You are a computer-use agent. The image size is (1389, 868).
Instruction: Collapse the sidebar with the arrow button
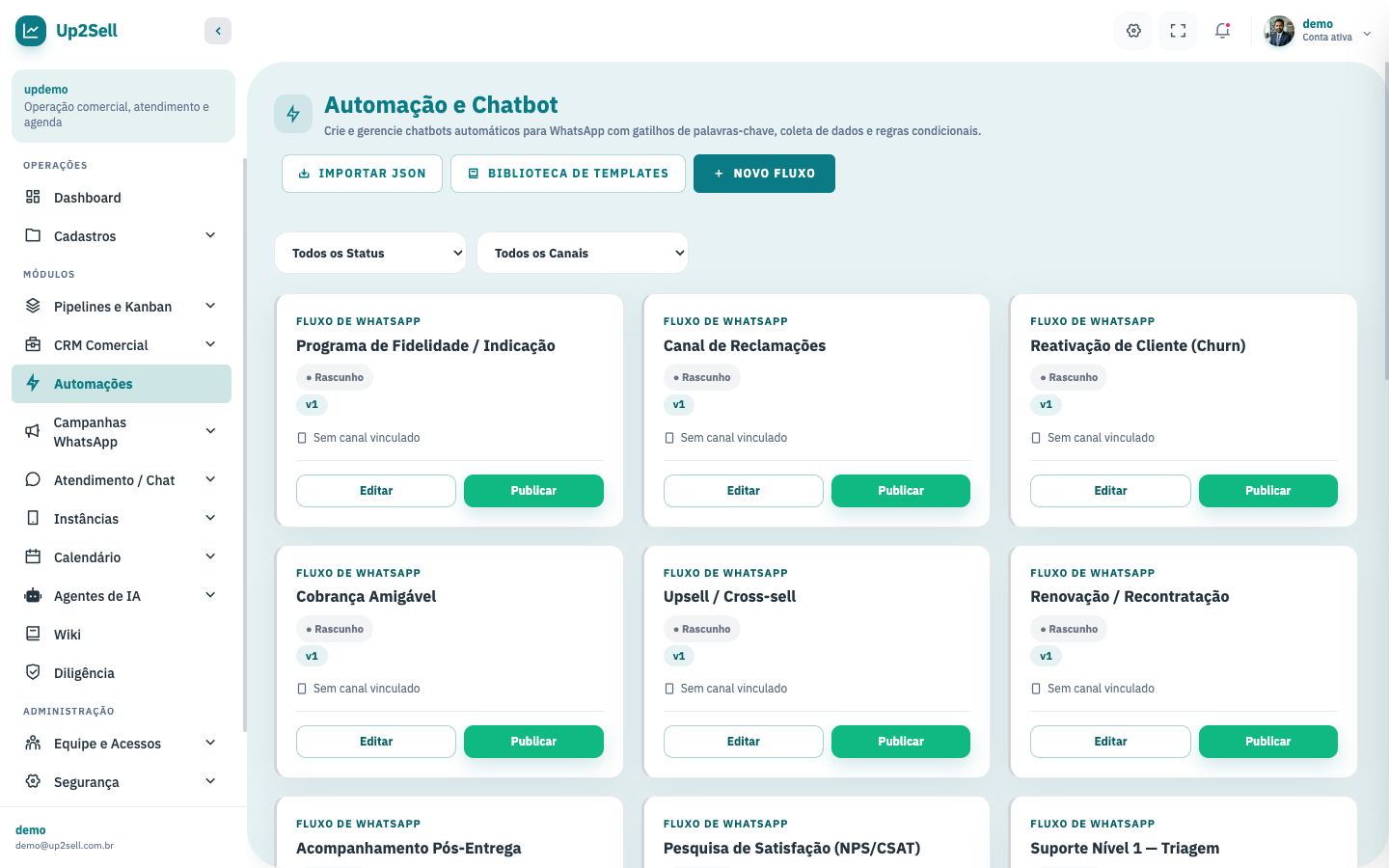click(218, 31)
